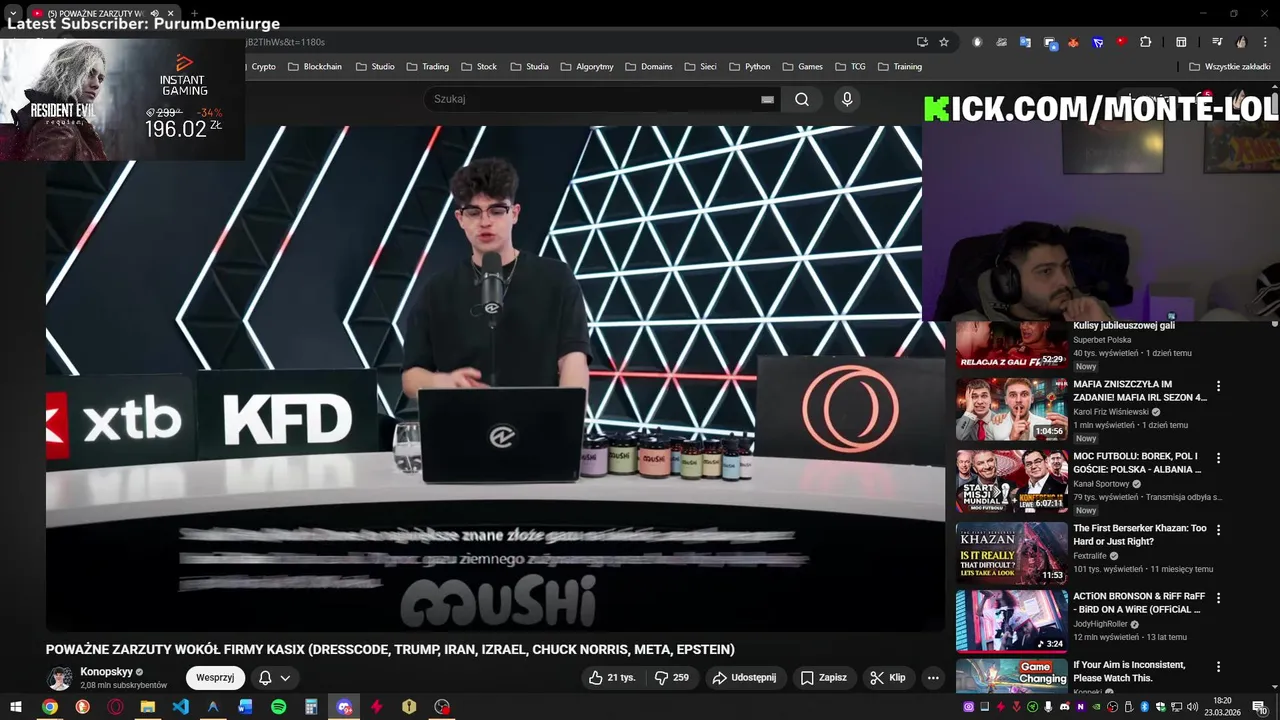
Task: Open the Domains bookmarks folder
Action: coord(649,67)
